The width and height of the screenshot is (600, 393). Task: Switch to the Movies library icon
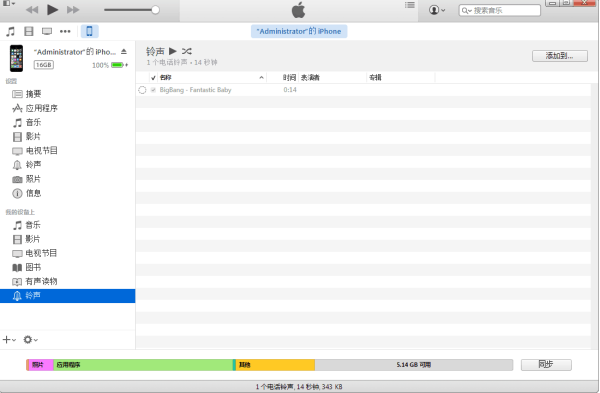pyautogui.click(x=29, y=31)
